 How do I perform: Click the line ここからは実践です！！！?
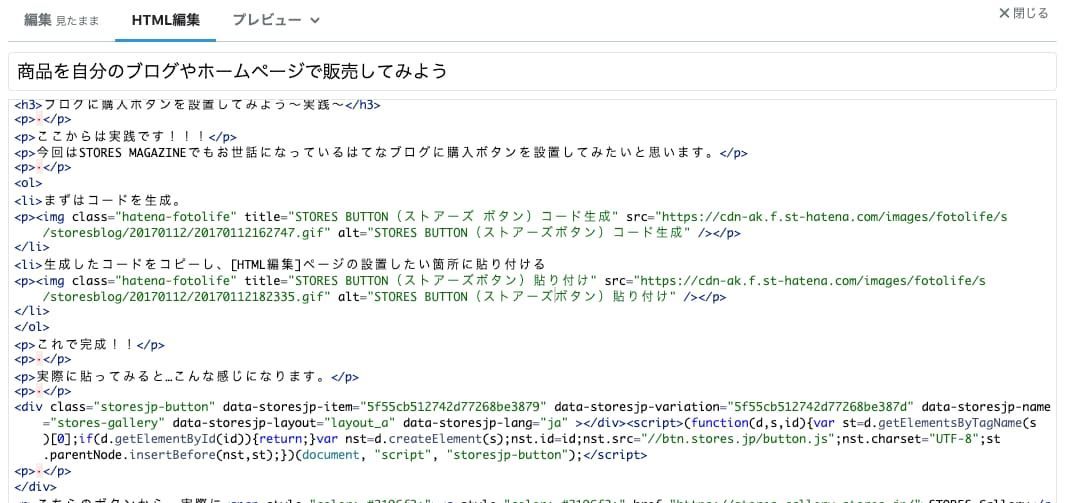[126, 137]
